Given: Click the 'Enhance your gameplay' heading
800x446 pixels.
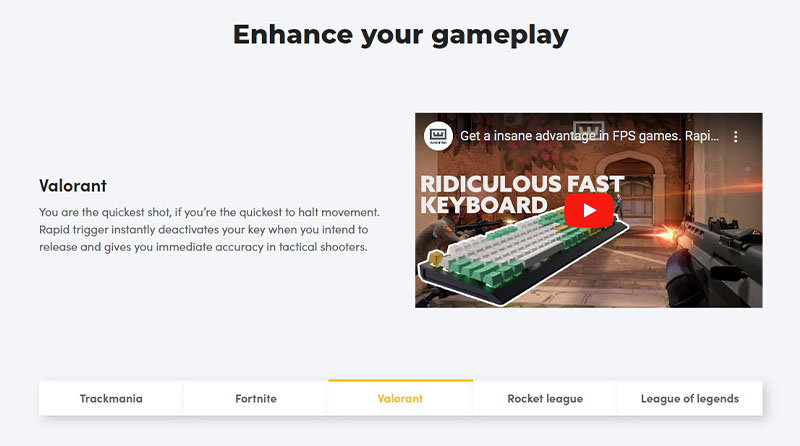Looking at the screenshot, I should (x=400, y=34).
